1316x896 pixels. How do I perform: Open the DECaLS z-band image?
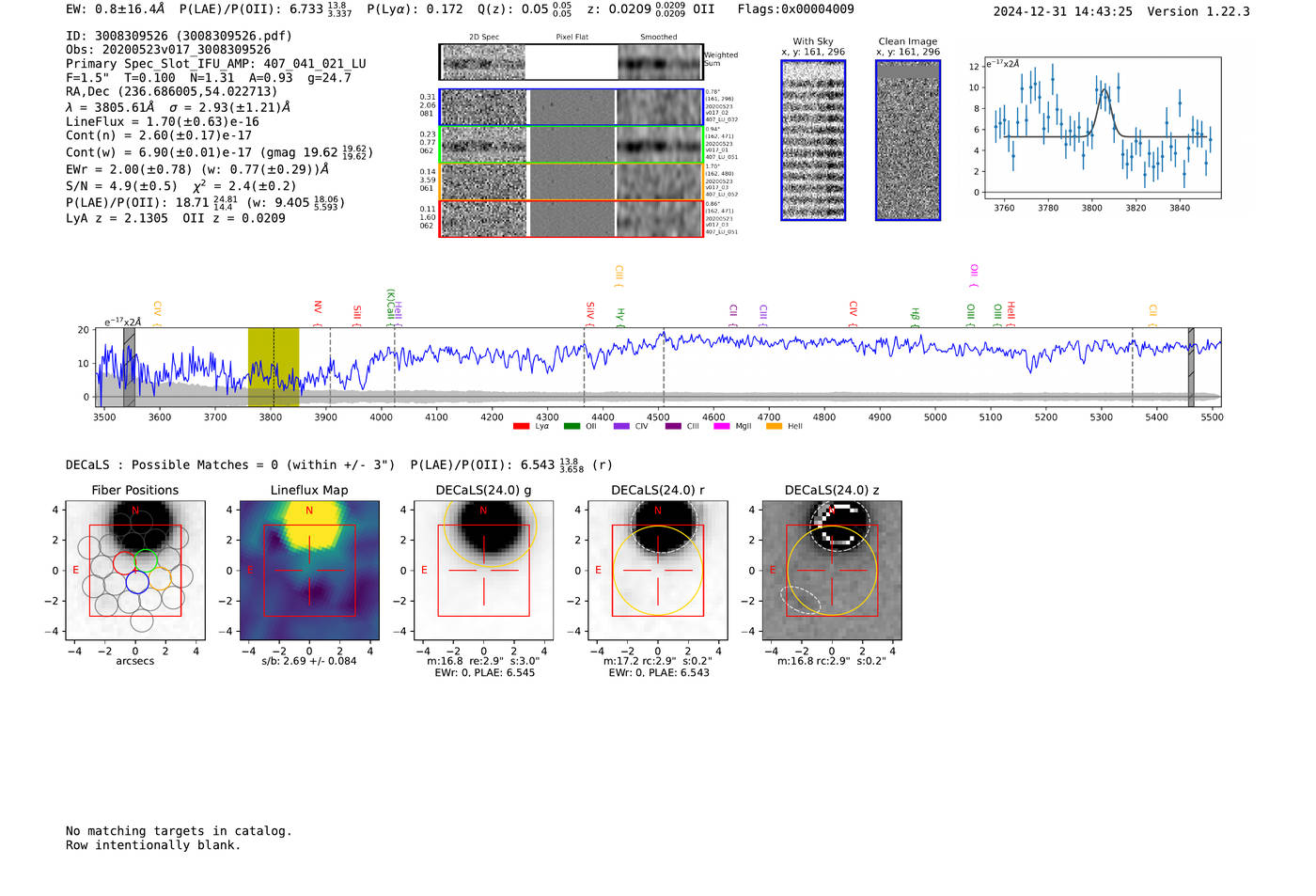click(x=832, y=571)
